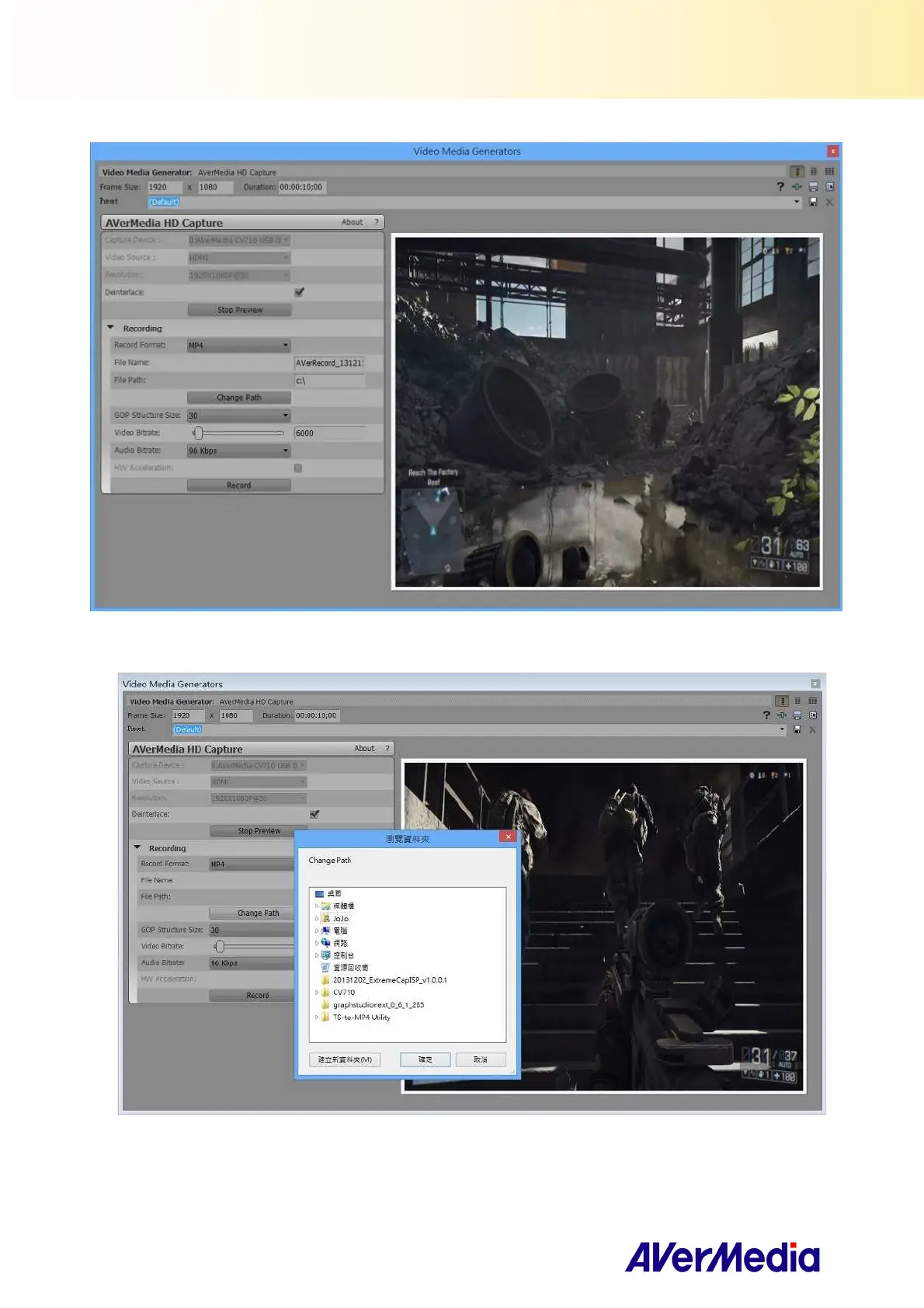The image size is (924, 1308).
Task: Click the save preset floppy icon in upper window
Action: click(x=813, y=202)
